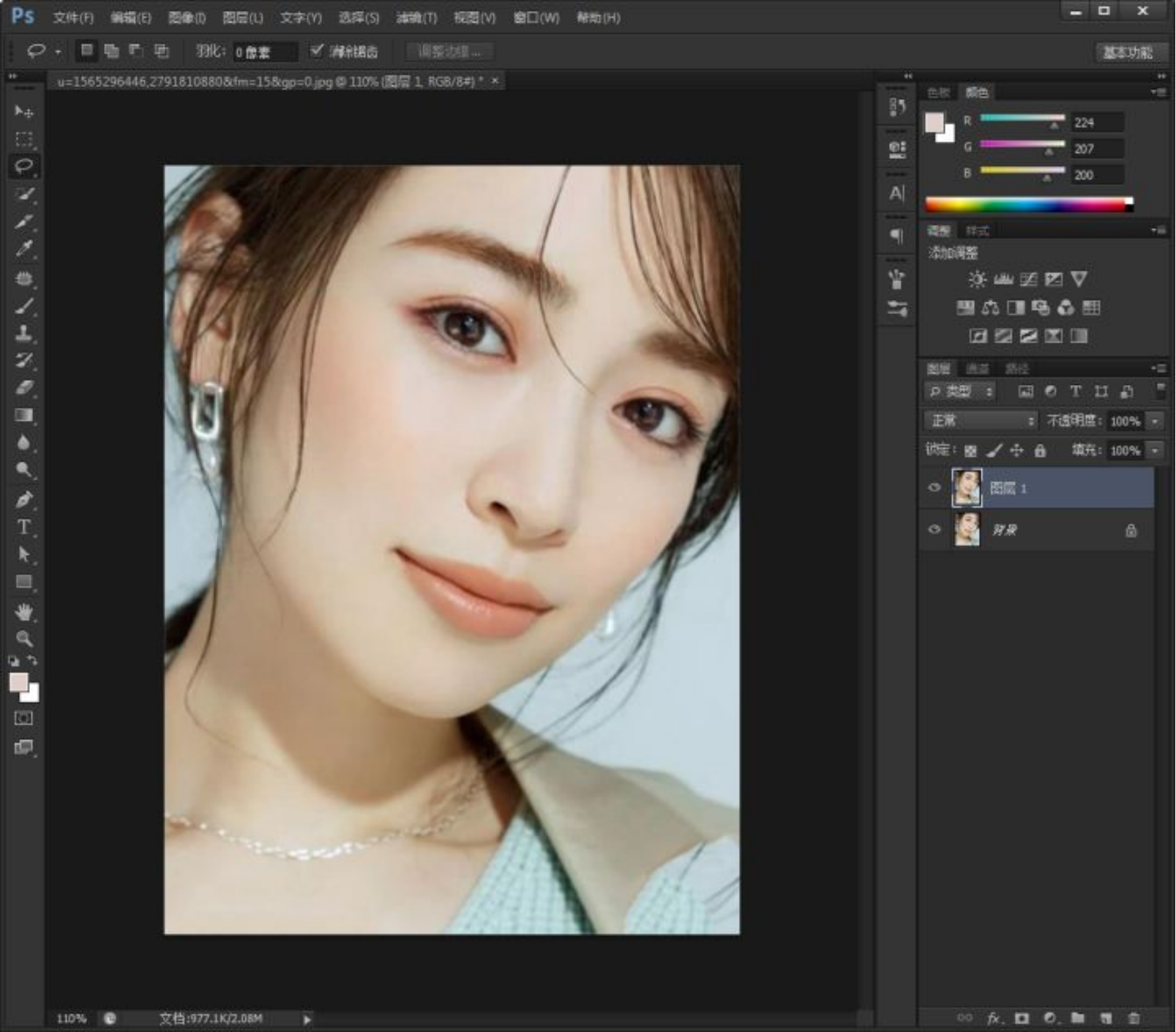
Task: Toggle visibility of the 背景 layer
Action: [x=935, y=529]
